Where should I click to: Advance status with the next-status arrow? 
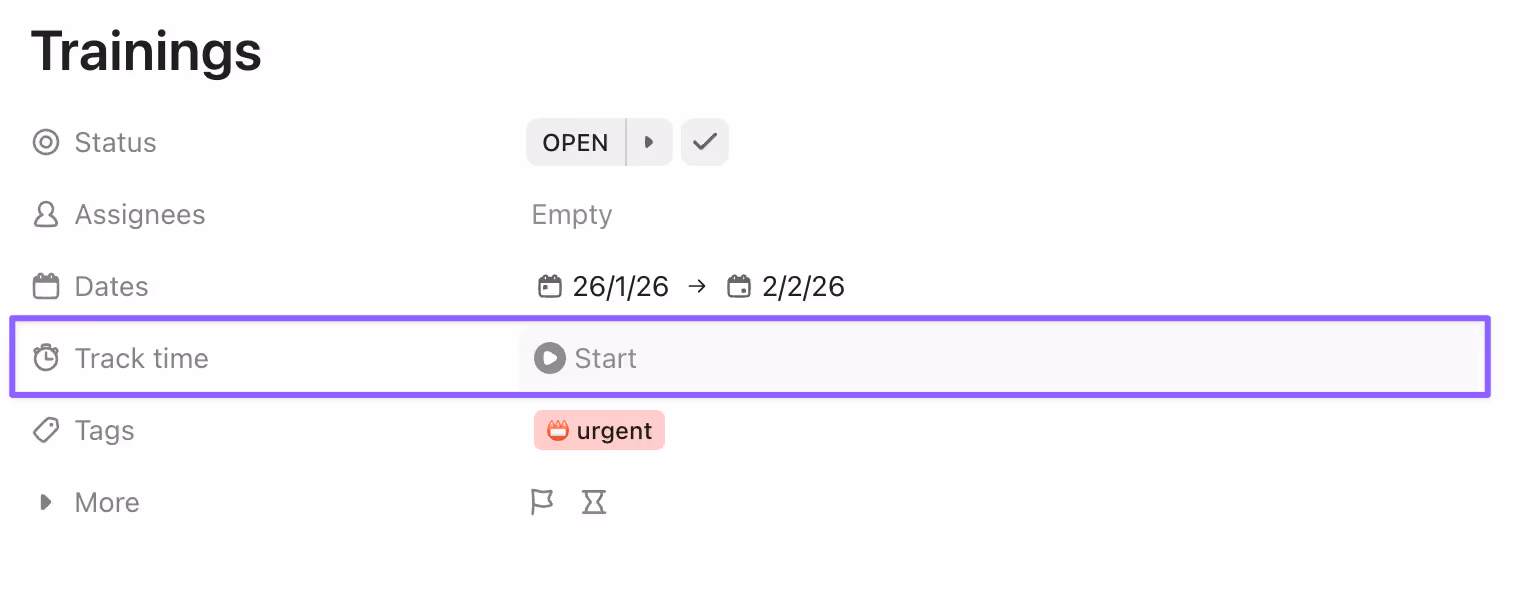coord(648,142)
